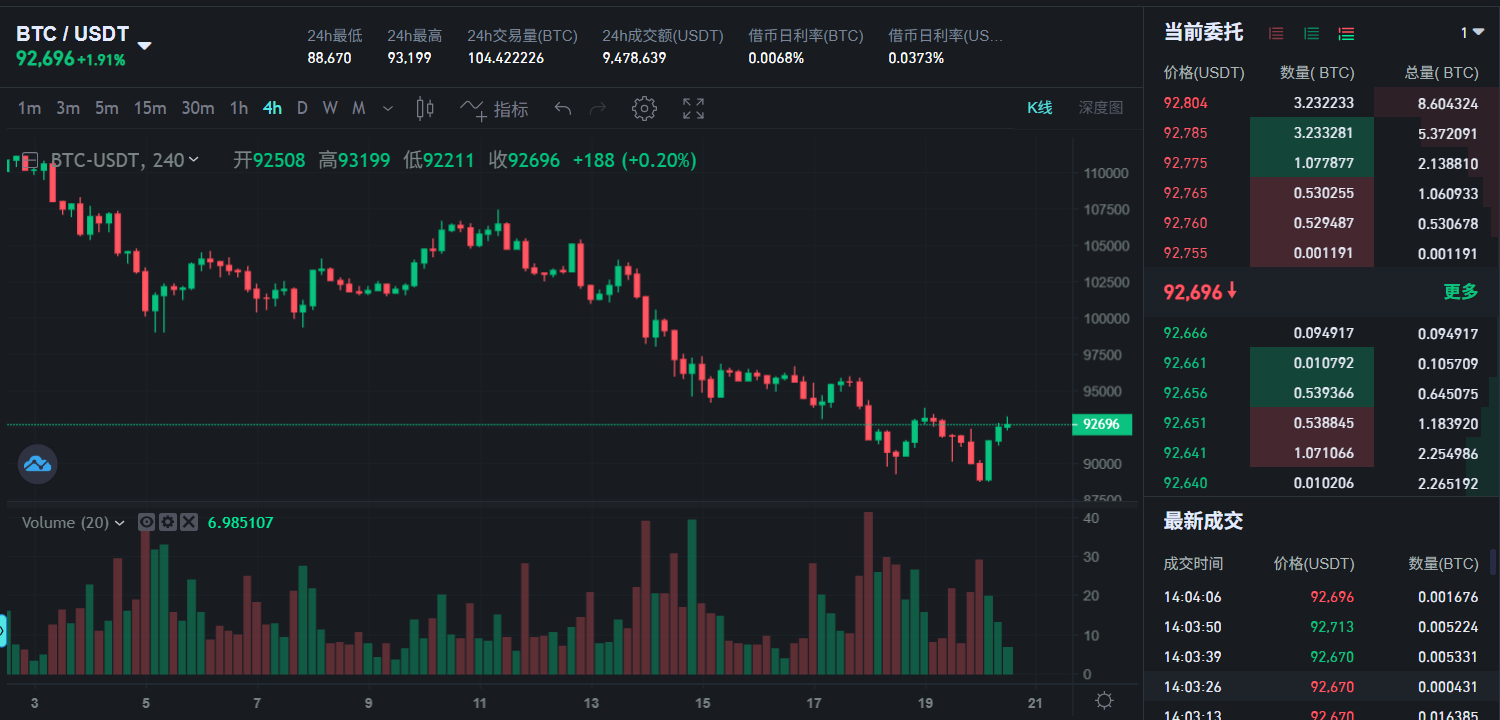Switch to the 深度图 depth chart tab
Viewport: 1500px width, 720px height.
(x=1100, y=108)
